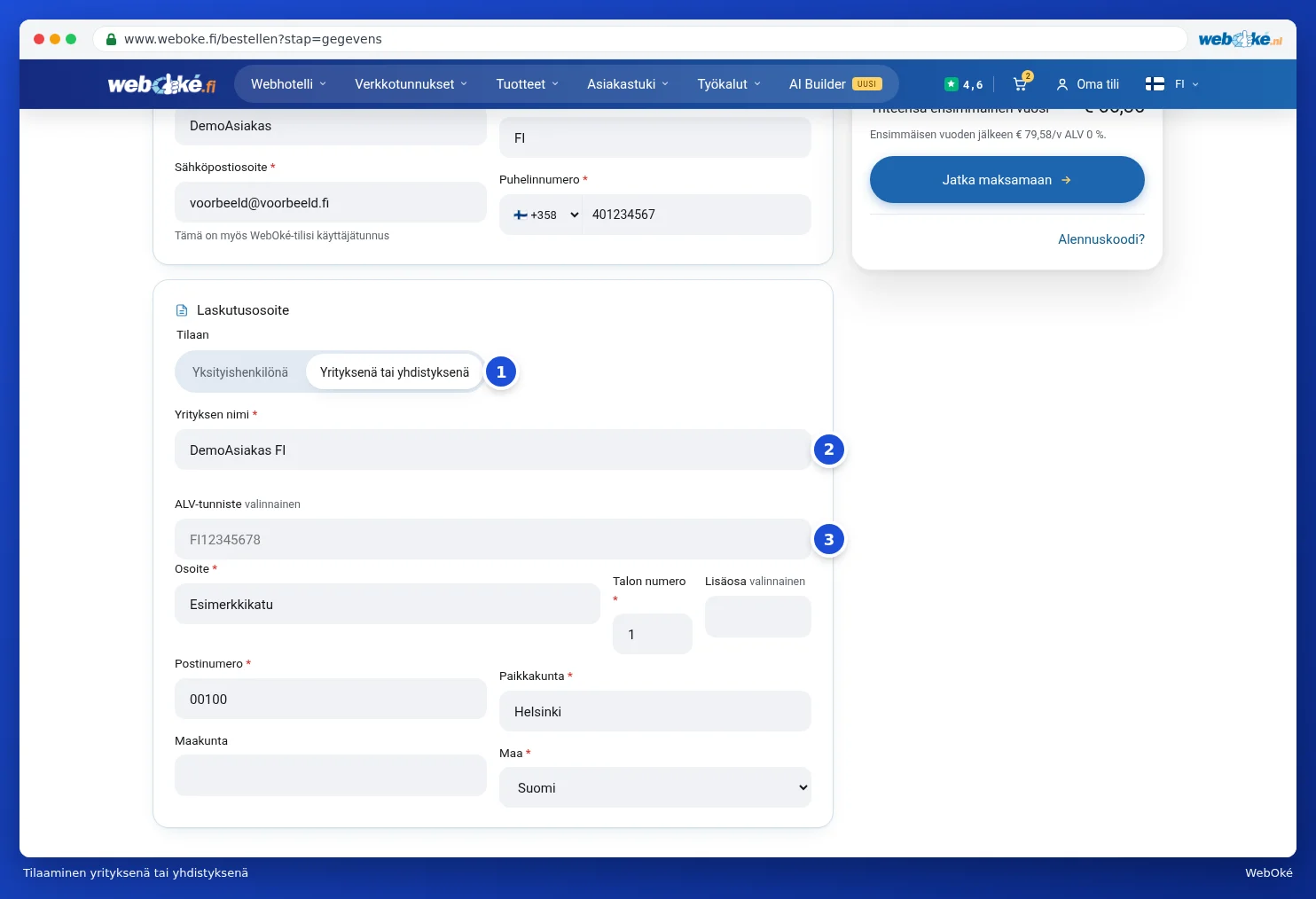Click Jatka maksamaan button
Viewport: 1316px width, 899px height.
pyautogui.click(x=1007, y=180)
